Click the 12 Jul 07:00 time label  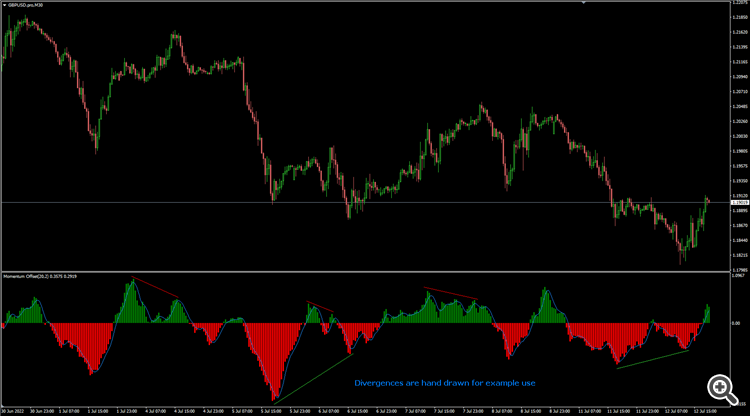pyautogui.click(x=676, y=411)
